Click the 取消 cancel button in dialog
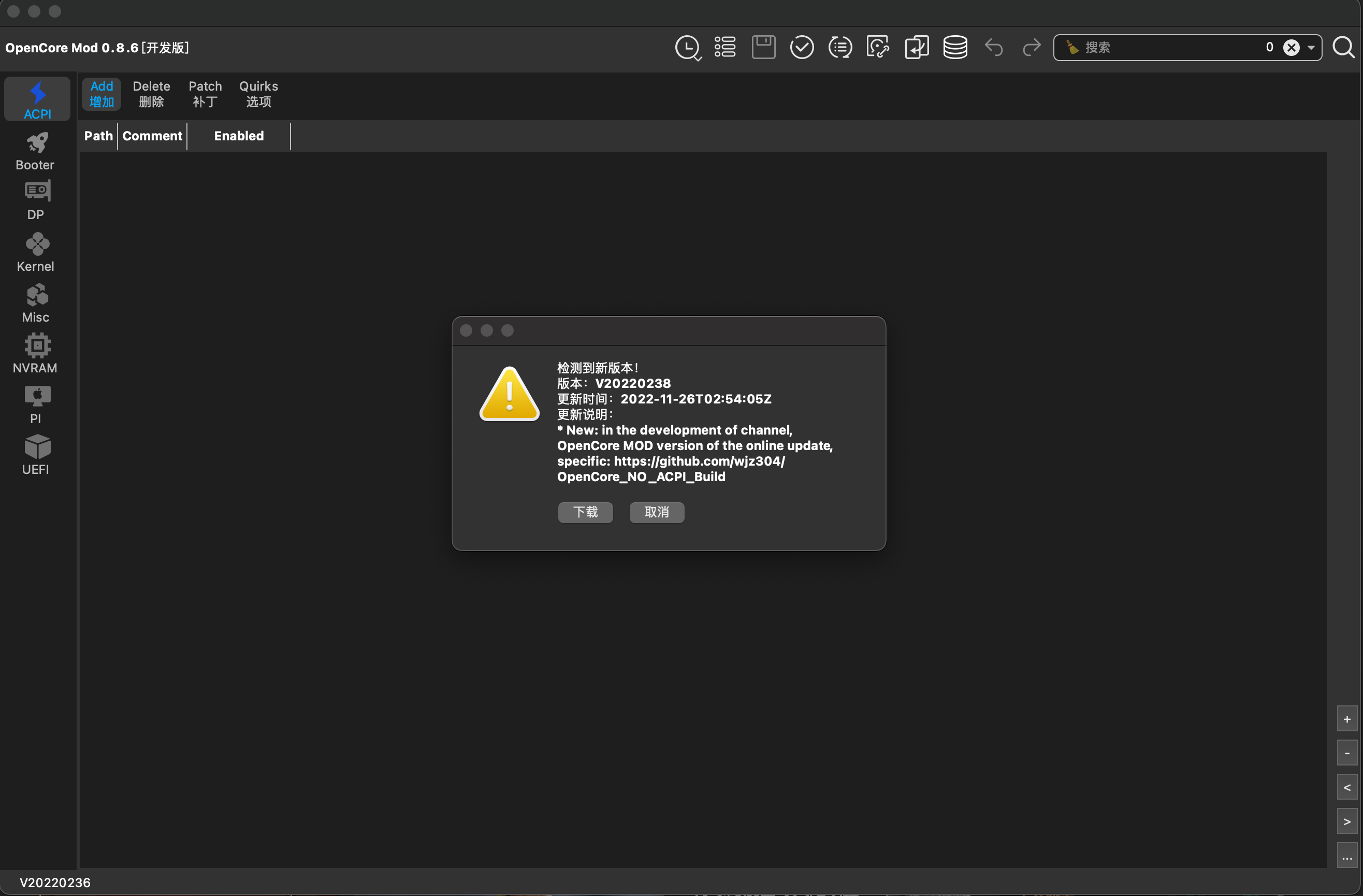The height and width of the screenshot is (896, 1363). [656, 512]
